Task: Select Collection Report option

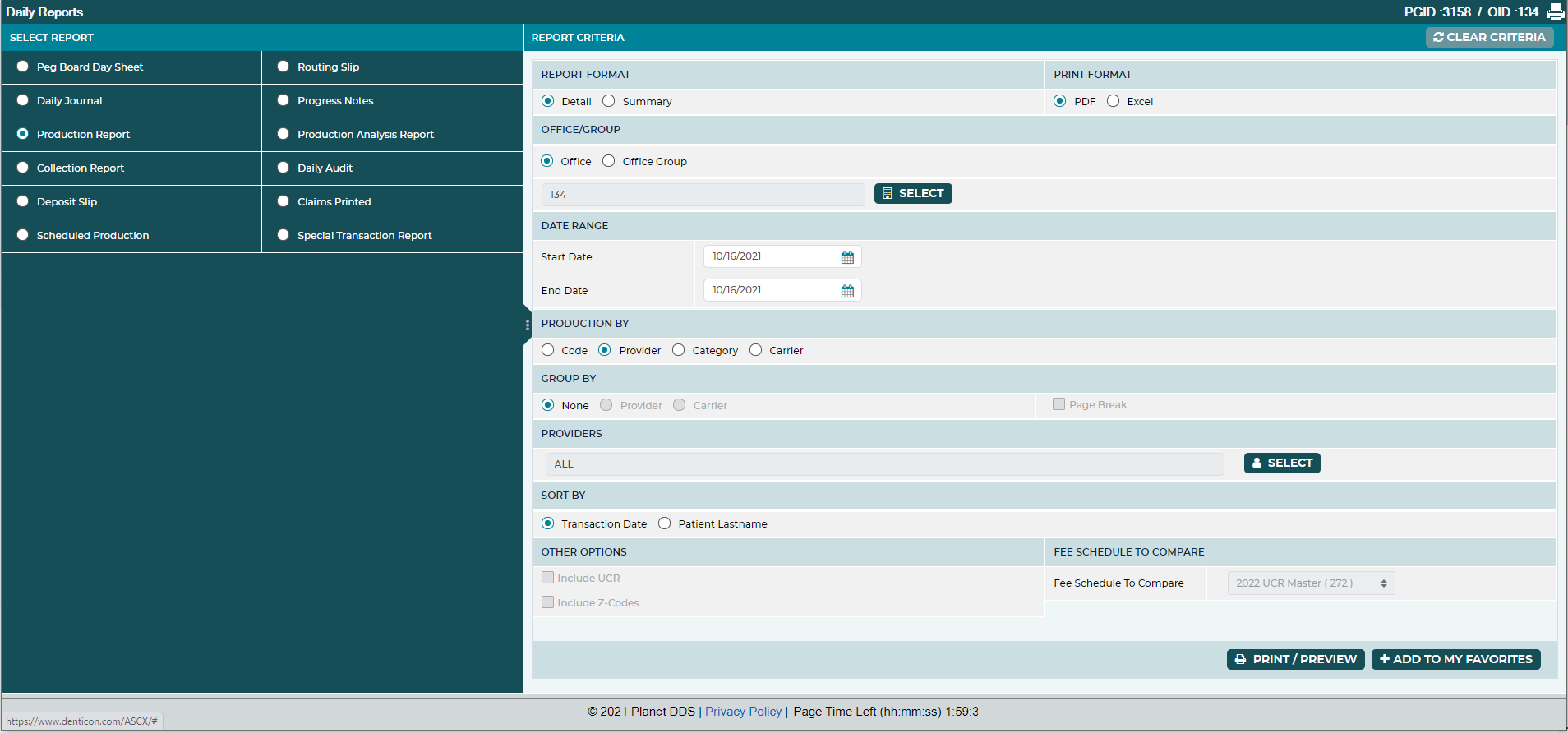Action: tap(23, 168)
